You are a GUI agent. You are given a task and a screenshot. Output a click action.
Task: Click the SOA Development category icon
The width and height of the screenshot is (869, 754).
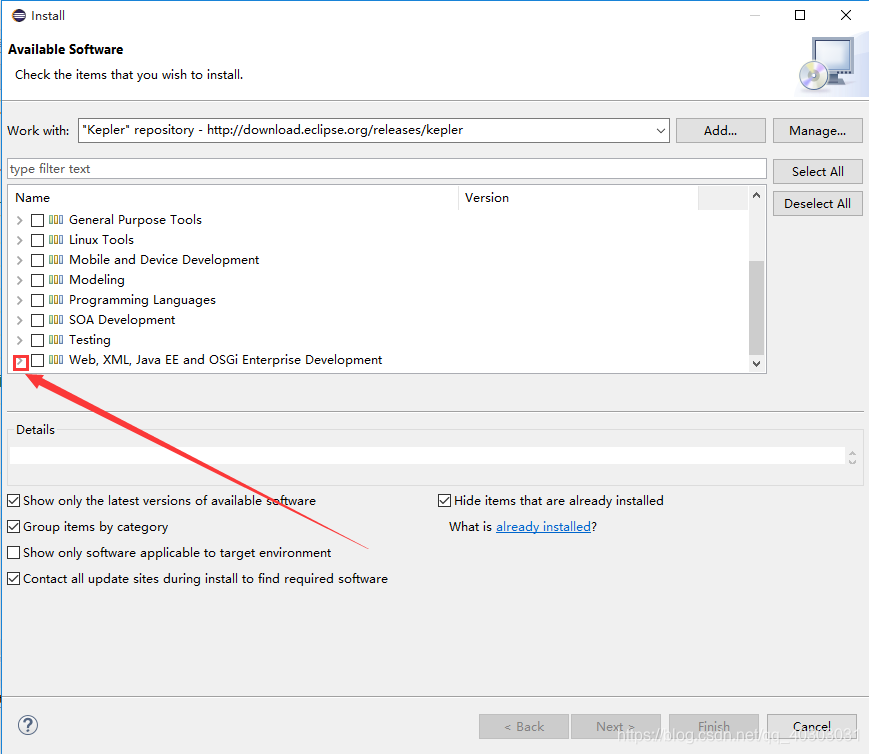pos(56,319)
